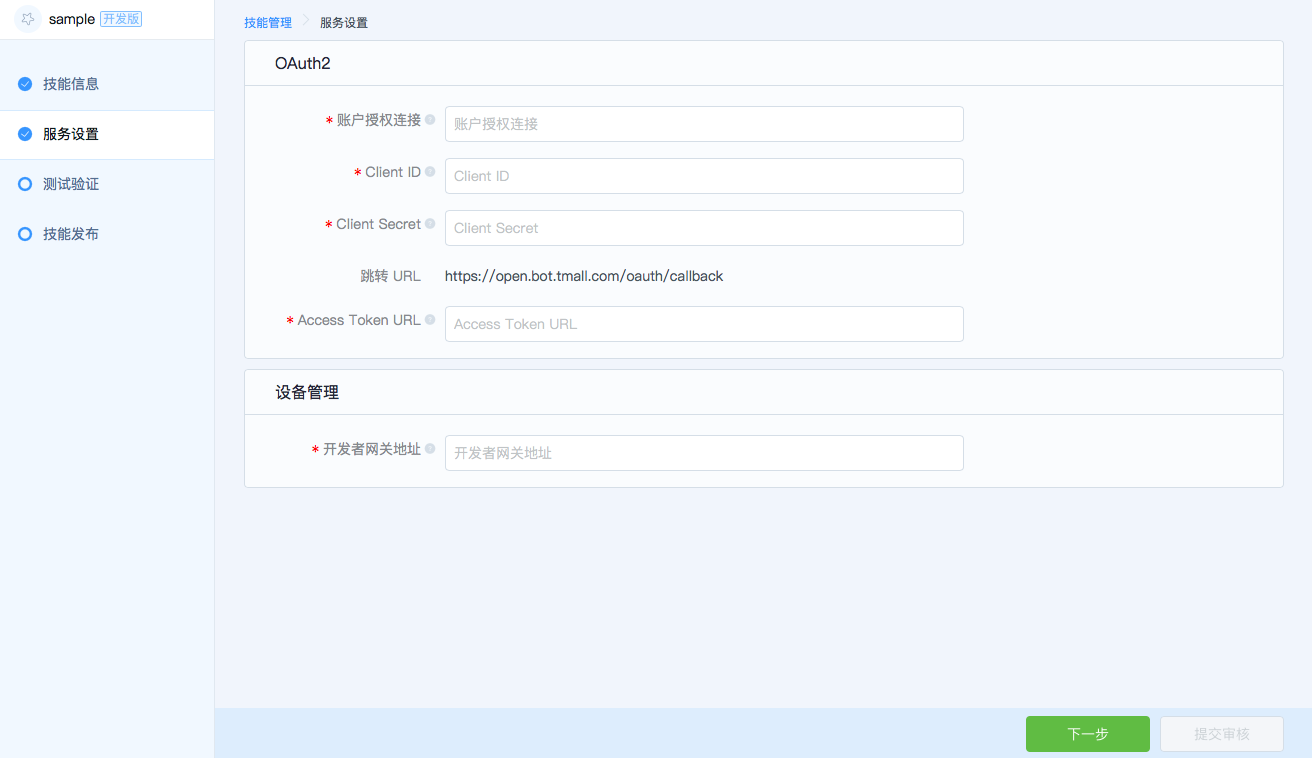This screenshot has width=1312, height=758.
Task: Click the 提交审核 button
Action: tap(1222, 734)
